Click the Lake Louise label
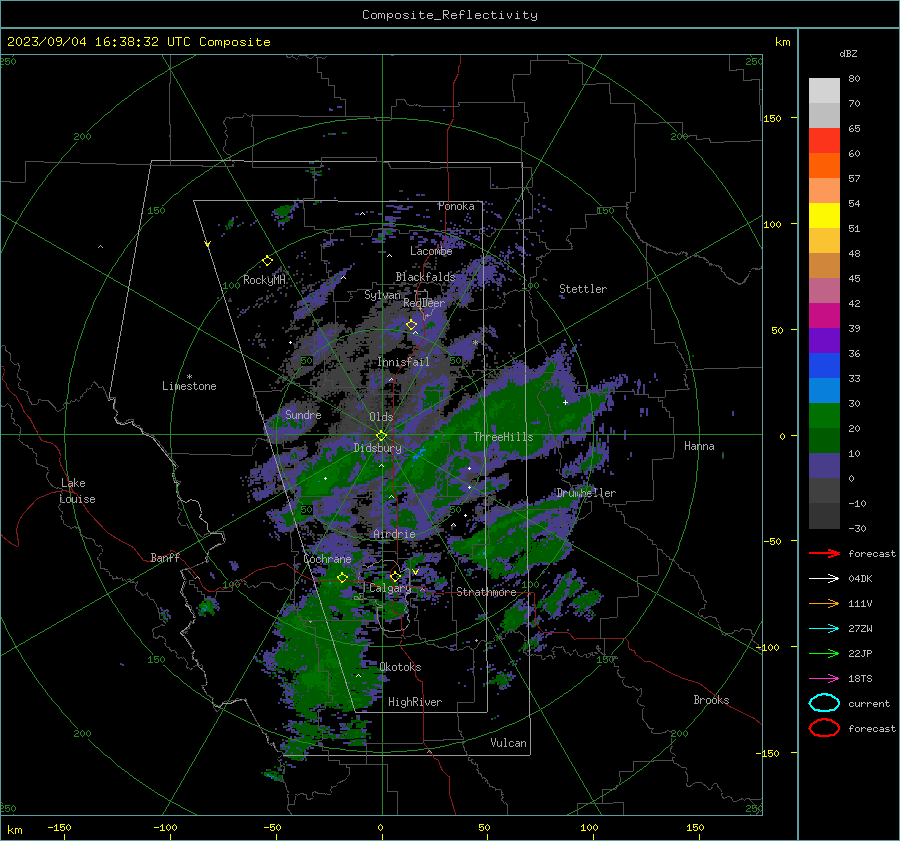Viewport: 900px width, 841px height. tap(77, 491)
